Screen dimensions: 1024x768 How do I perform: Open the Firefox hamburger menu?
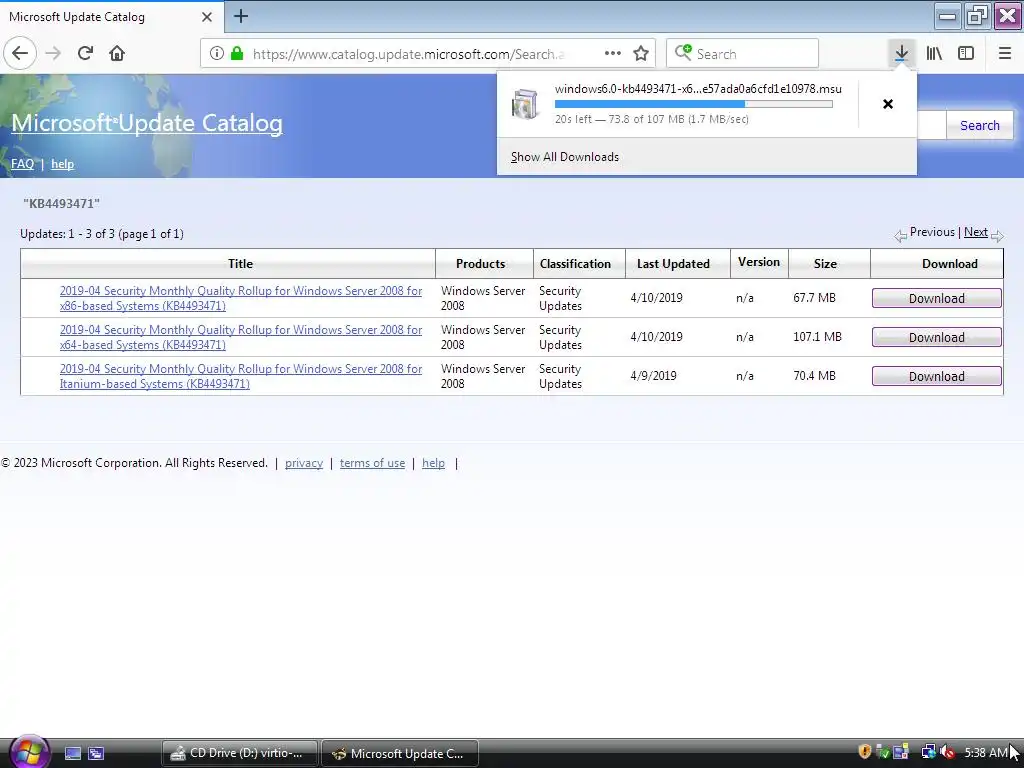[x=1005, y=54]
